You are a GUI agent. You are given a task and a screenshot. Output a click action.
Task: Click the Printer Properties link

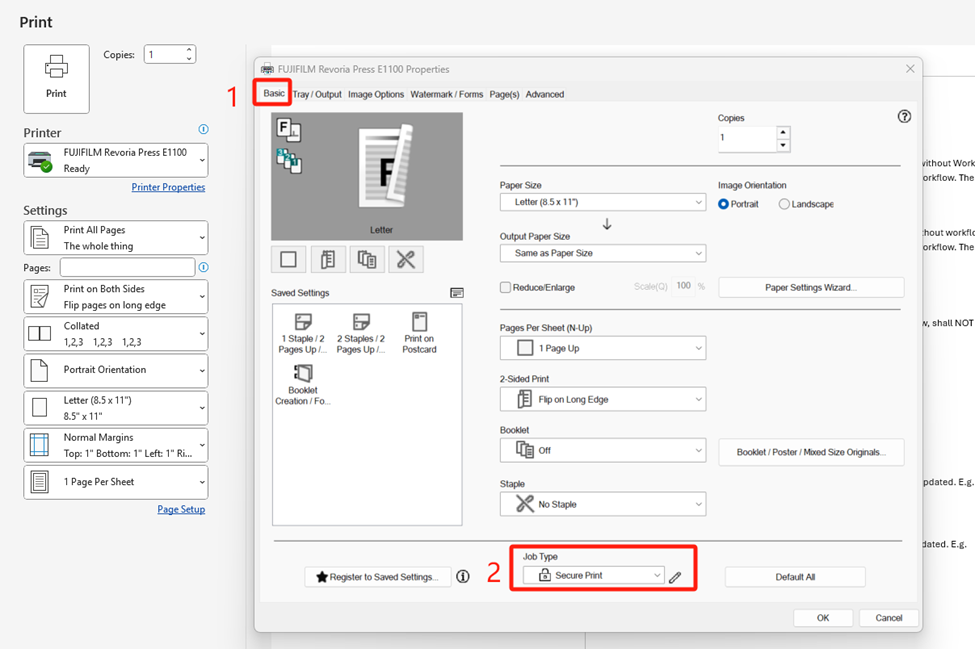168,187
